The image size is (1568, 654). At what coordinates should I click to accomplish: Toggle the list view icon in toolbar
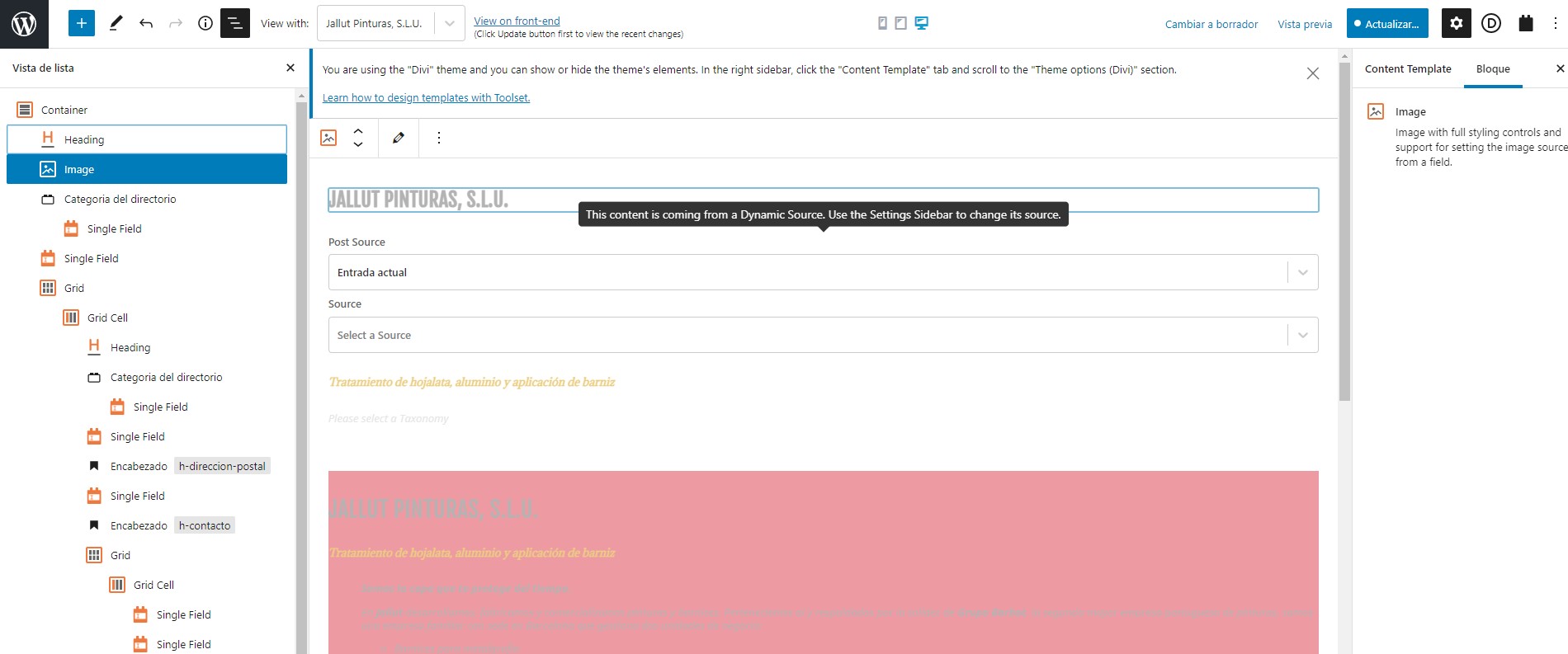(x=235, y=24)
